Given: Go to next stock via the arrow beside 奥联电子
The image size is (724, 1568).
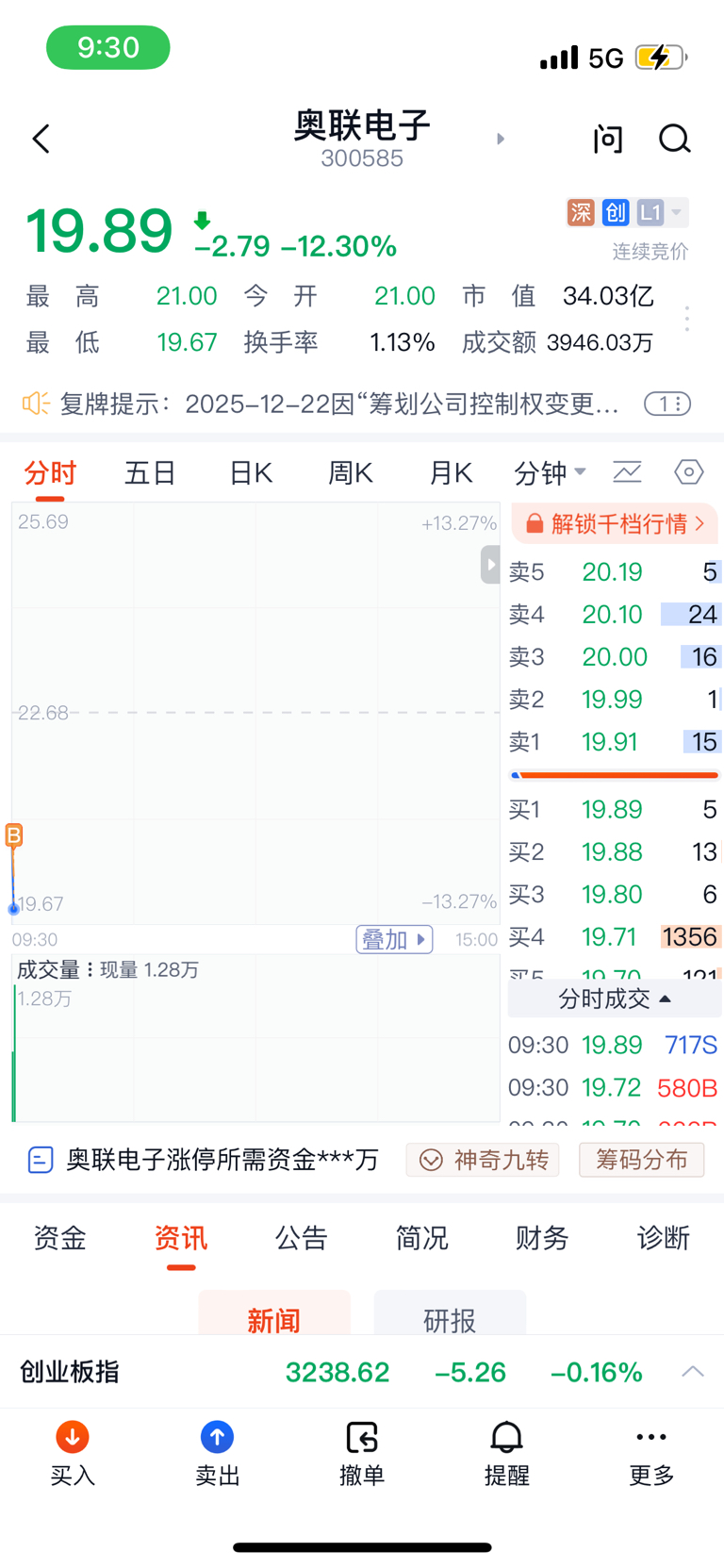Looking at the screenshot, I should 501,139.
